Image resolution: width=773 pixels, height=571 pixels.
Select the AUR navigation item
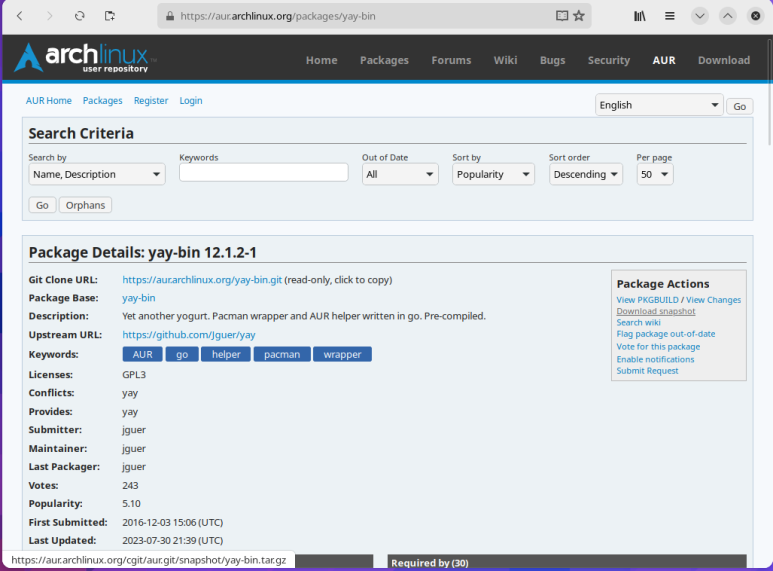coord(664,60)
